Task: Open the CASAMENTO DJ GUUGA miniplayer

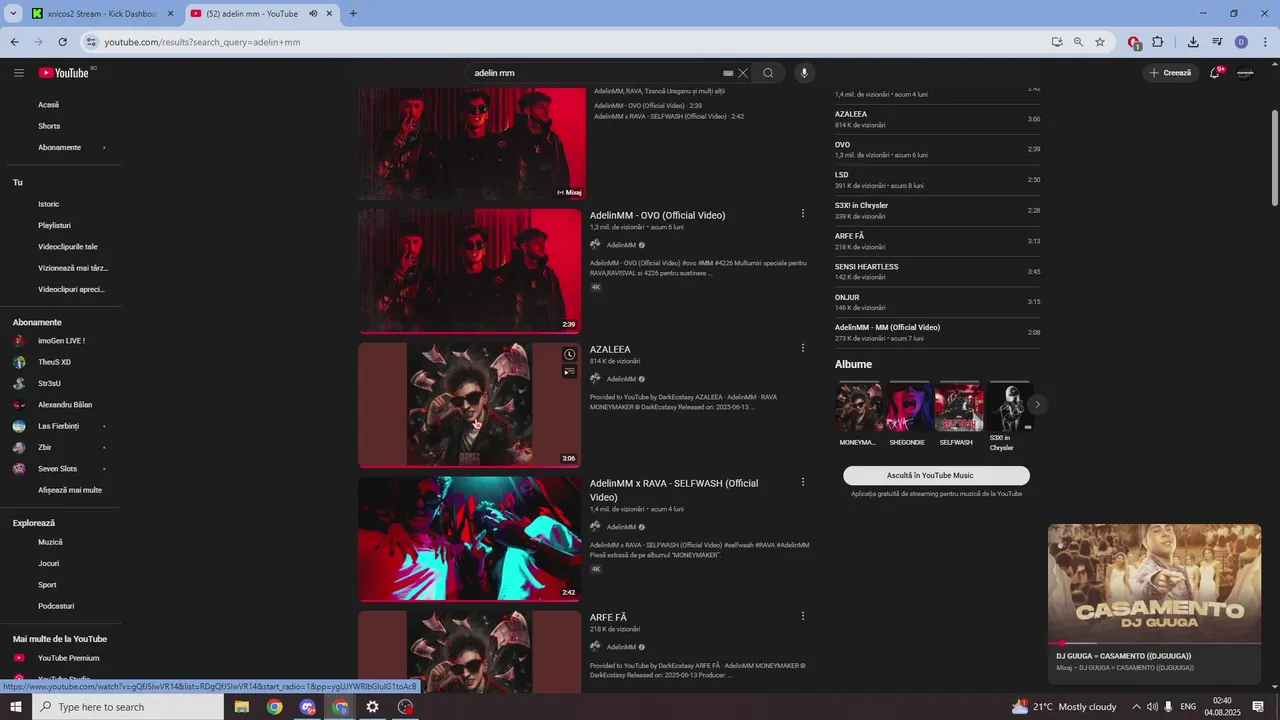Action: click(x=1154, y=584)
